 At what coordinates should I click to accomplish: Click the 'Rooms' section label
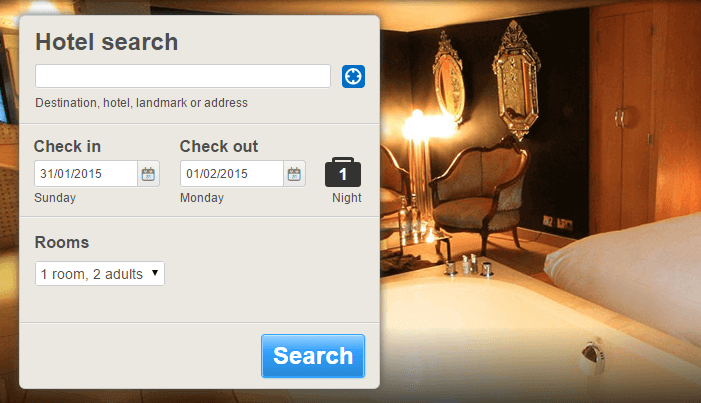pyautogui.click(x=62, y=242)
